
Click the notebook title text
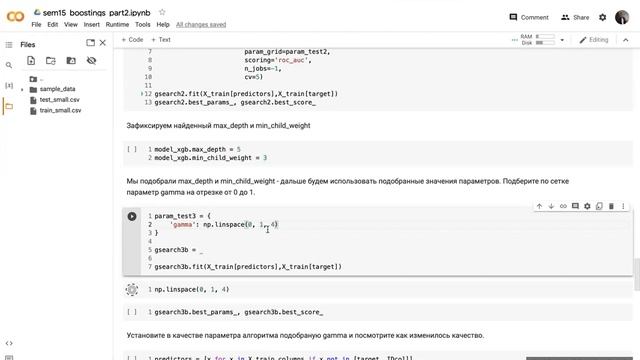point(96,13)
